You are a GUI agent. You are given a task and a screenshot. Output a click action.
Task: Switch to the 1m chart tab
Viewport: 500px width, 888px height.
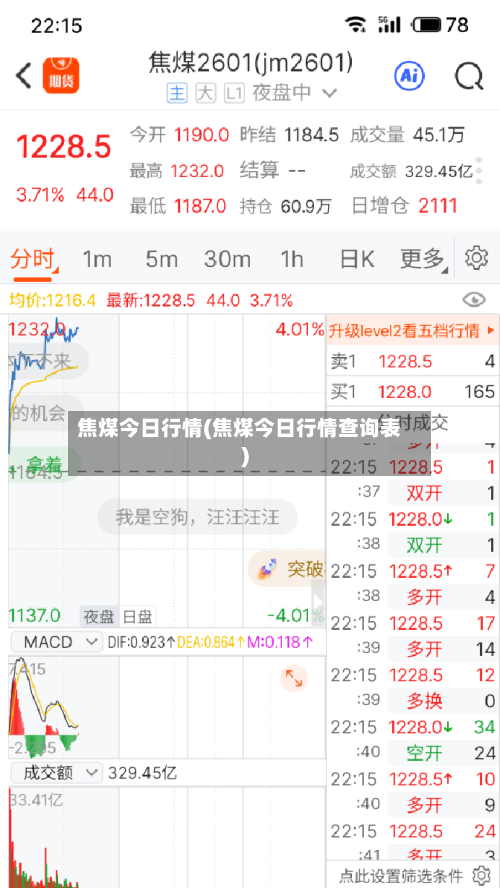pyautogui.click(x=97, y=259)
